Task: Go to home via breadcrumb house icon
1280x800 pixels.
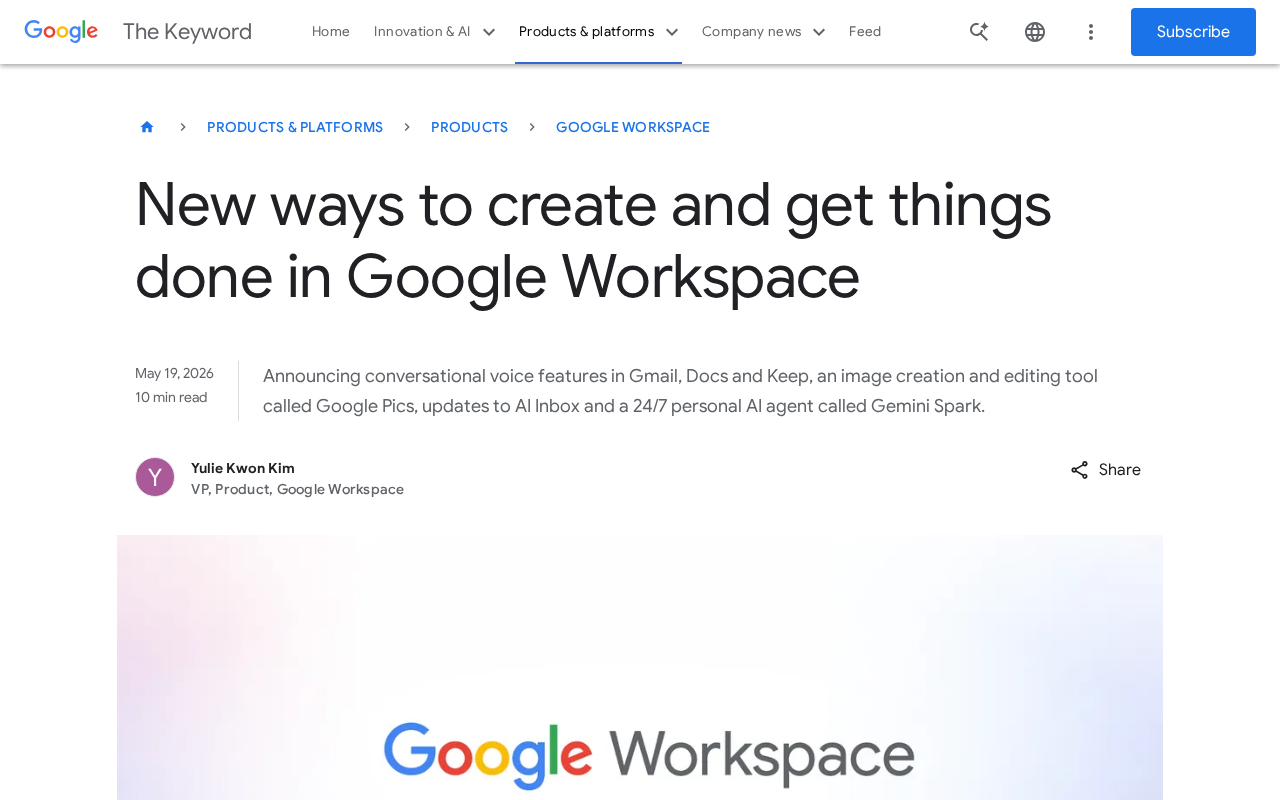Action: tap(147, 127)
